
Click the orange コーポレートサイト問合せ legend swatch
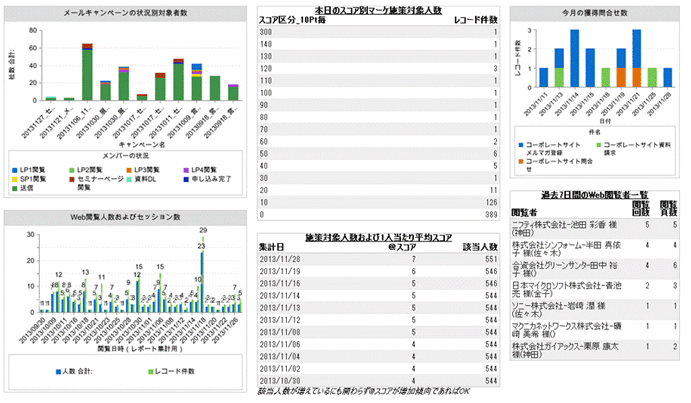tap(521, 161)
